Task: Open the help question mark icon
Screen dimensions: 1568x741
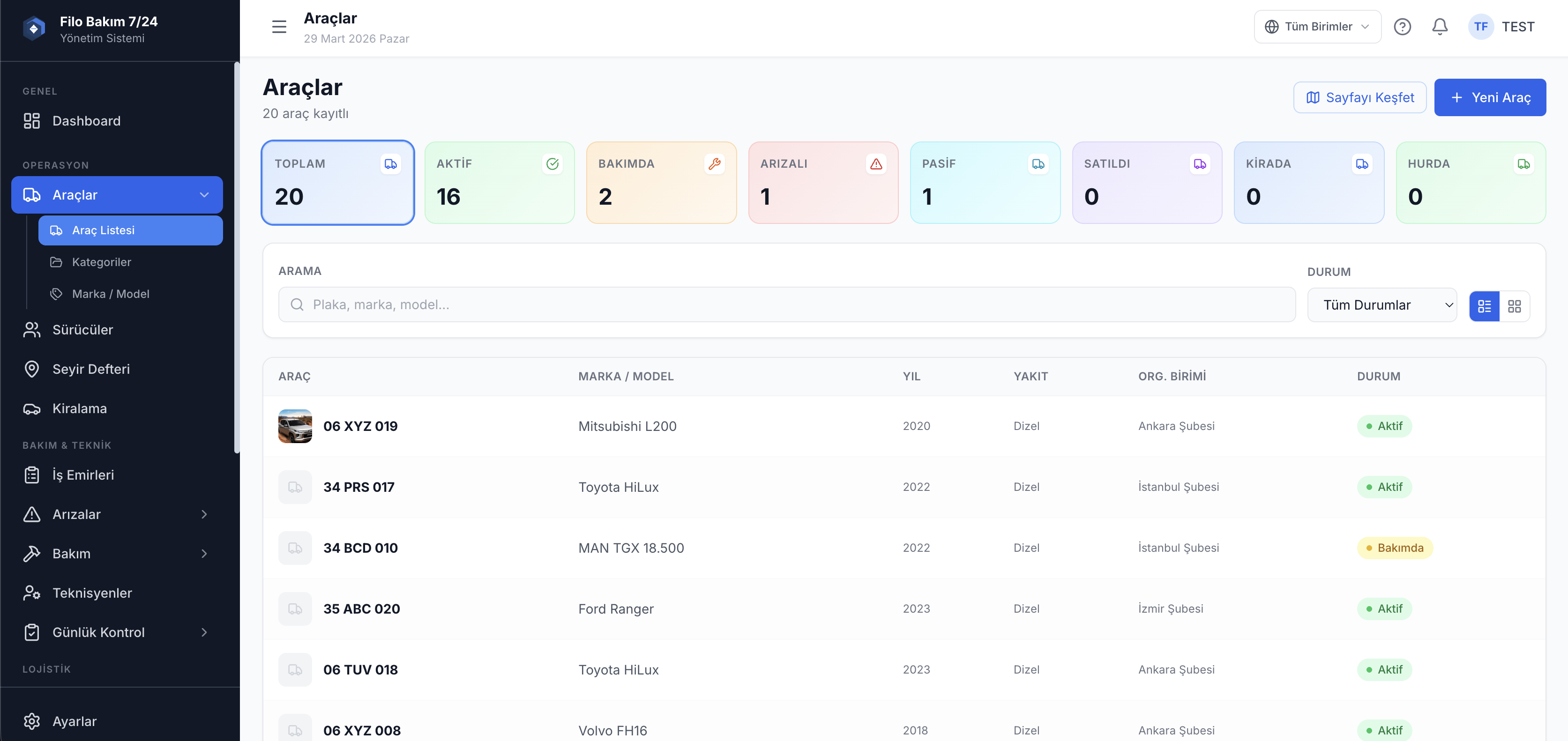Action: pos(1402,27)
